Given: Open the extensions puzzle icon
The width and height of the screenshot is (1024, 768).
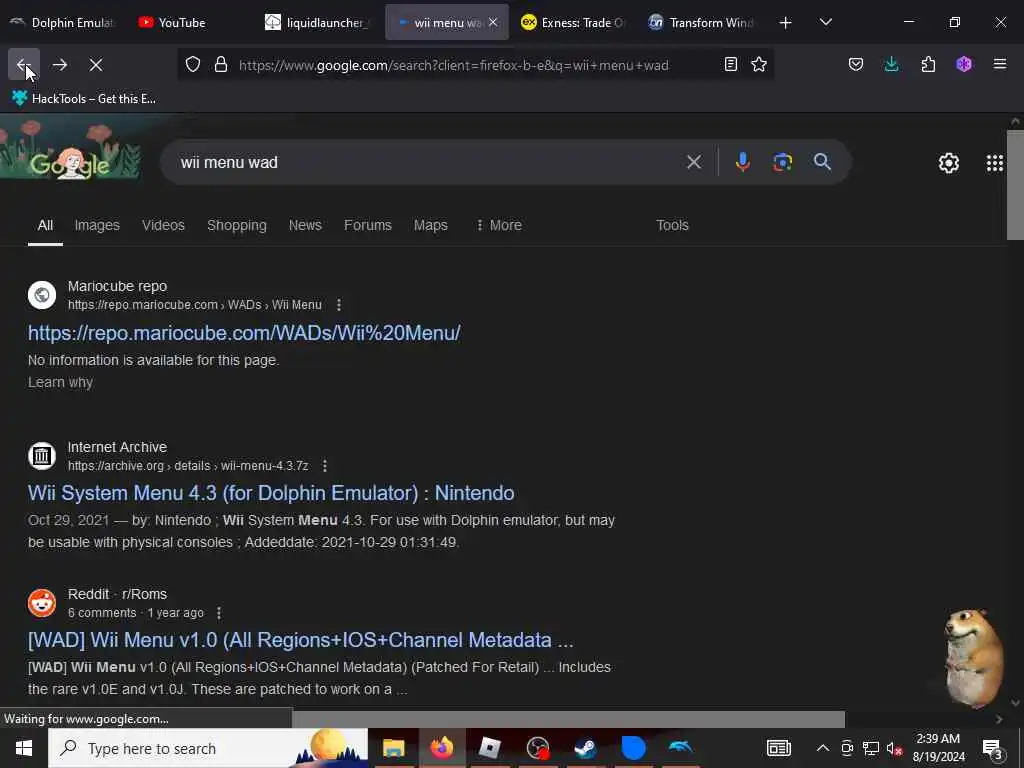Looking at the screenshot, I should click(x=928, y=64).
